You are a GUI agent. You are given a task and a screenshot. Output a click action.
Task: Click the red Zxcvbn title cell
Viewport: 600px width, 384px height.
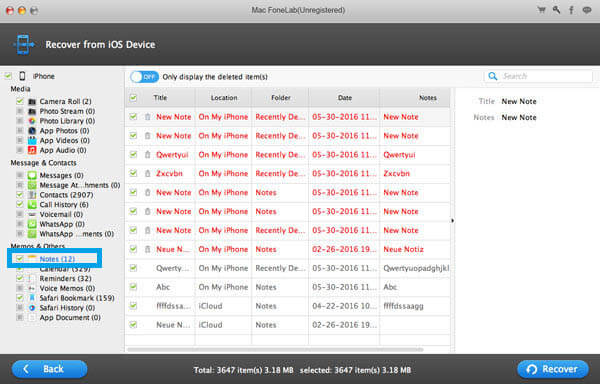pyautogui.click(x=169, y=174)
